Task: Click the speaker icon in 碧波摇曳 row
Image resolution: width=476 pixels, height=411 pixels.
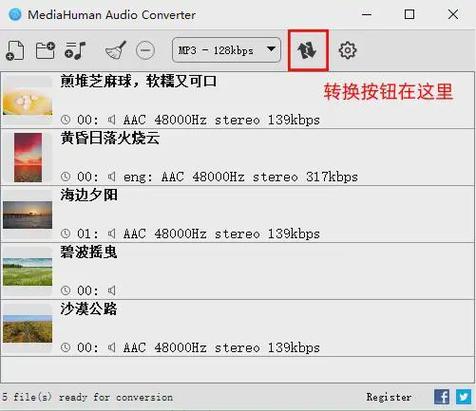Action: point(112,291)
